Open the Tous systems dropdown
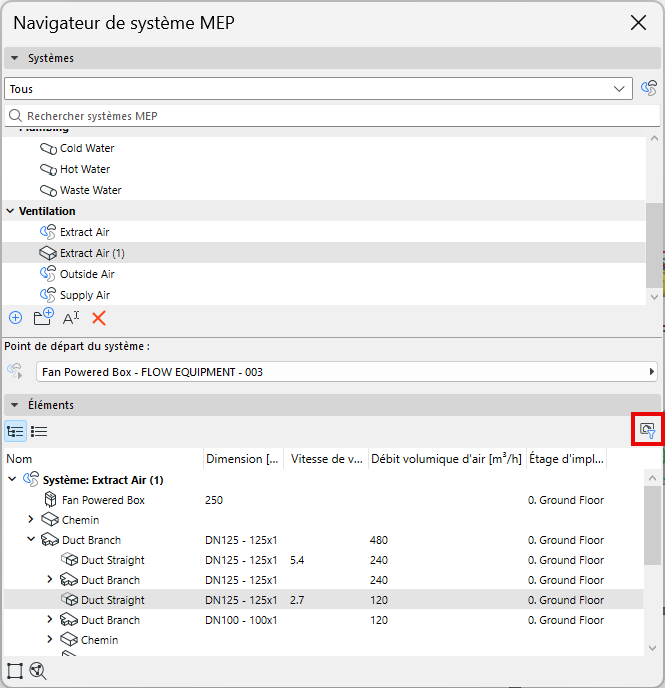Viewport: 665px width, 688px height. tap(318, 89)
